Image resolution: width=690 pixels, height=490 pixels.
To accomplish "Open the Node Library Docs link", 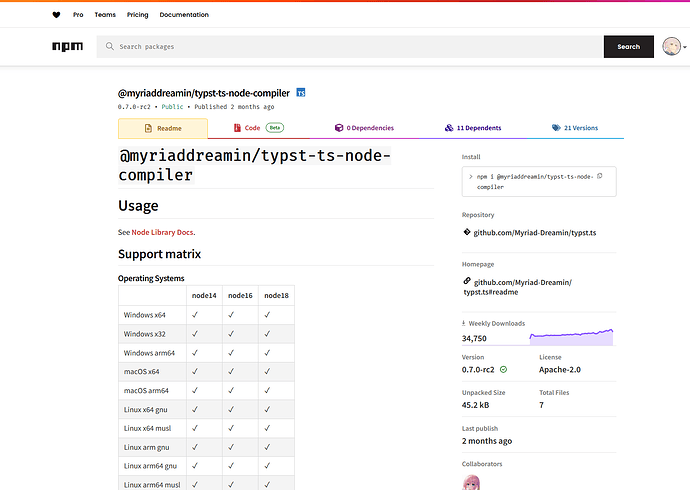I will 162,232.
